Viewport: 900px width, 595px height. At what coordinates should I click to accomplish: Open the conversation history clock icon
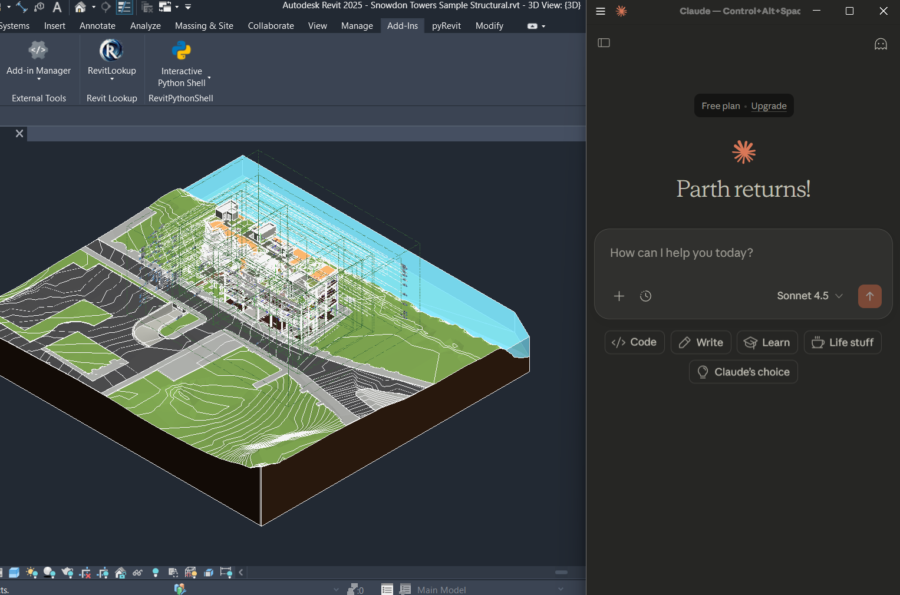pos(646,296)
